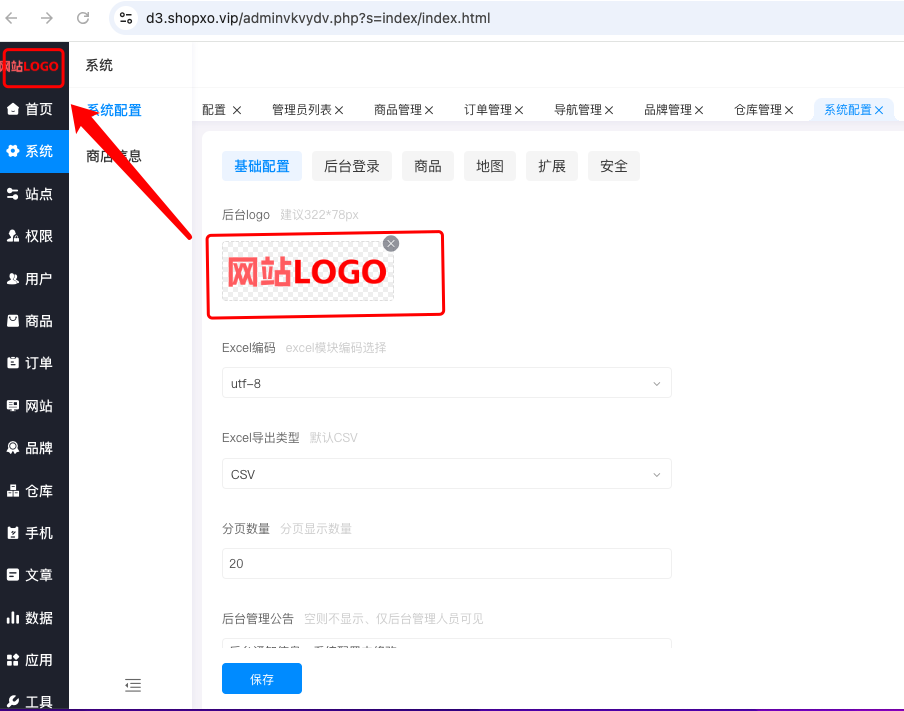904x711 pixels.
Task: Click the browser address bar URL
Action: tap(318, 18)
